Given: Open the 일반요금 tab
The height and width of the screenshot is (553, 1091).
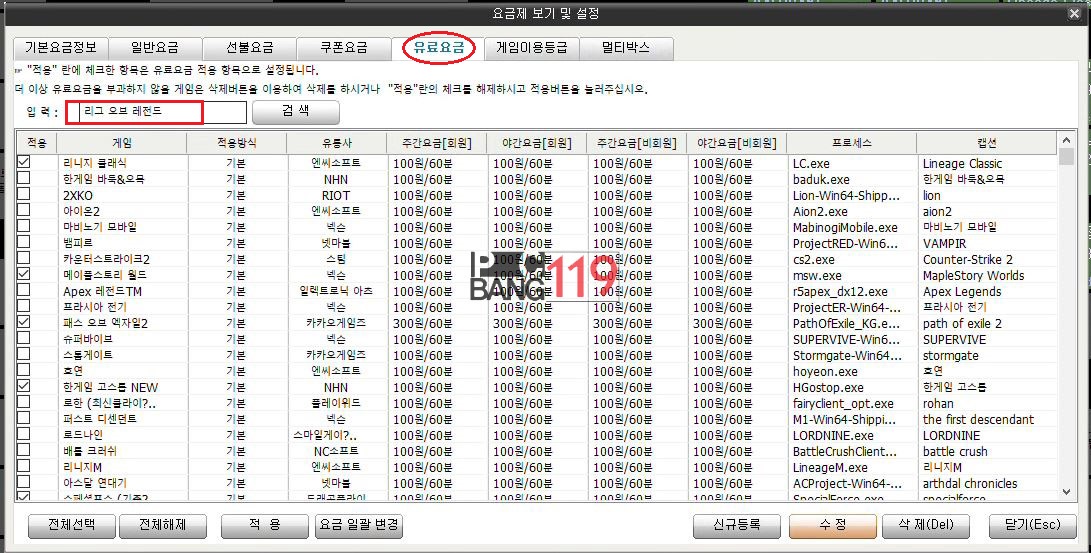Looking at the screenshot, I should pos(154,47).
